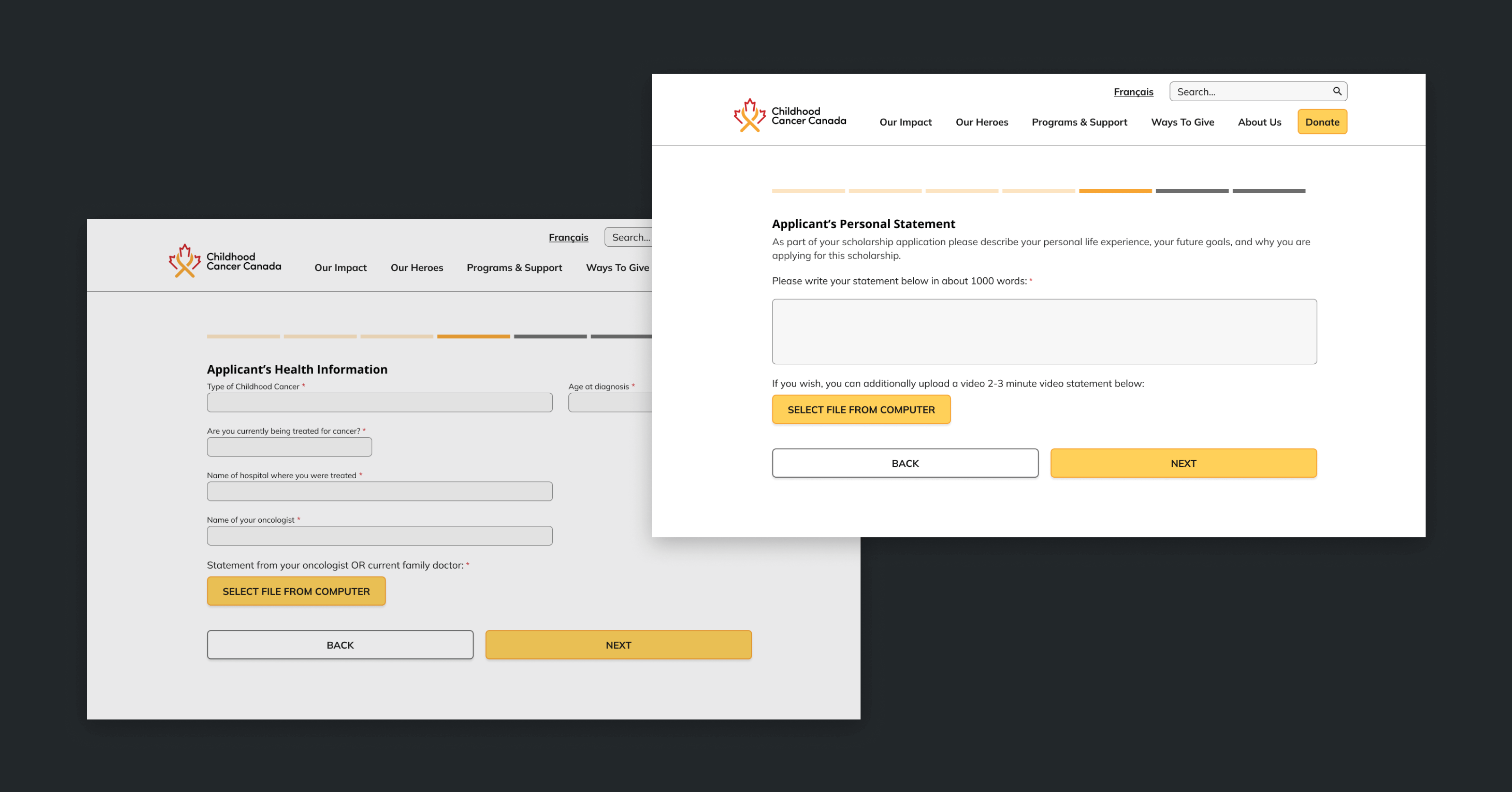Open Programs & Support in white header

(1079, 122)
